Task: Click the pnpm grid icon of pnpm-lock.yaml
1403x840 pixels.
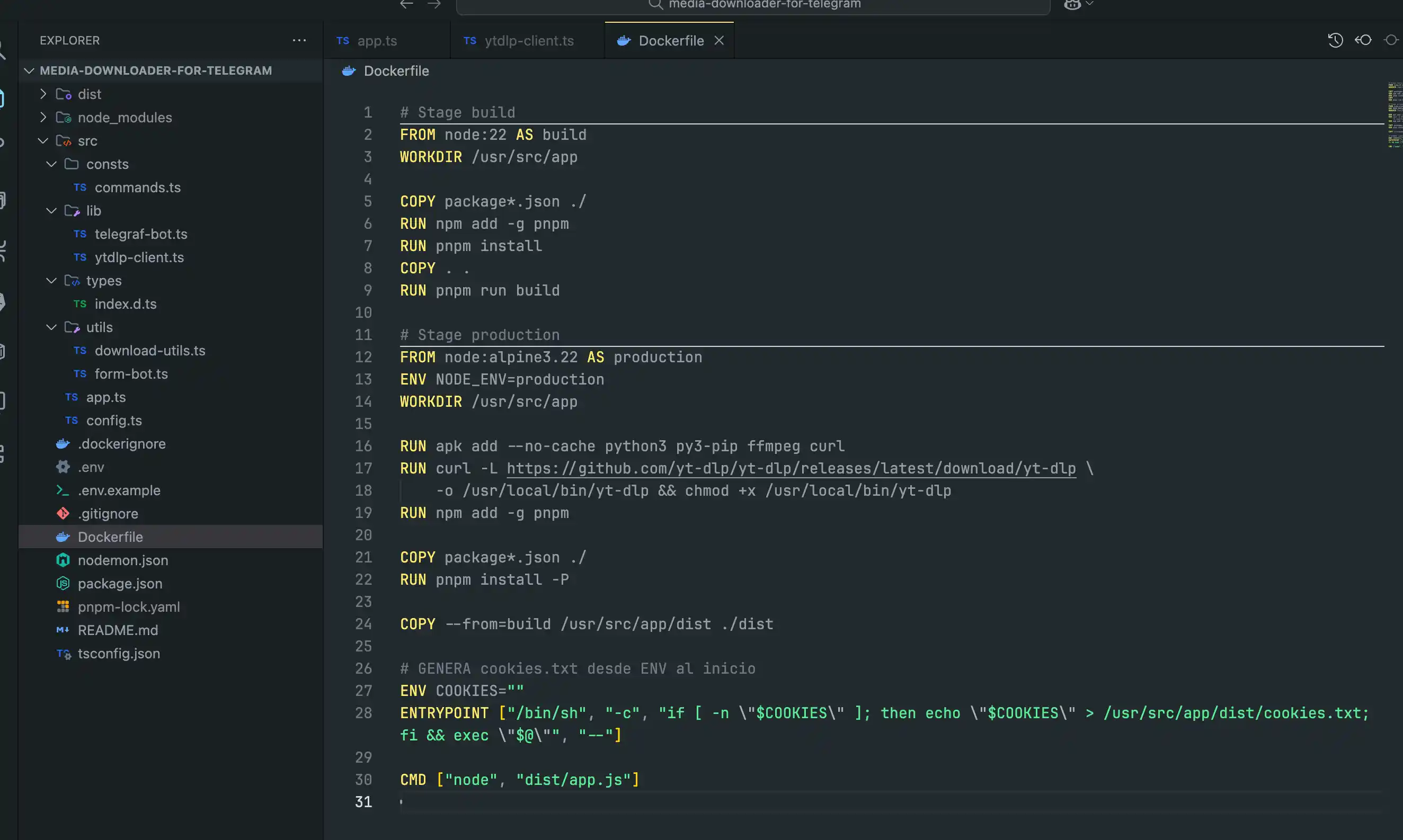Action: point(63,607)
